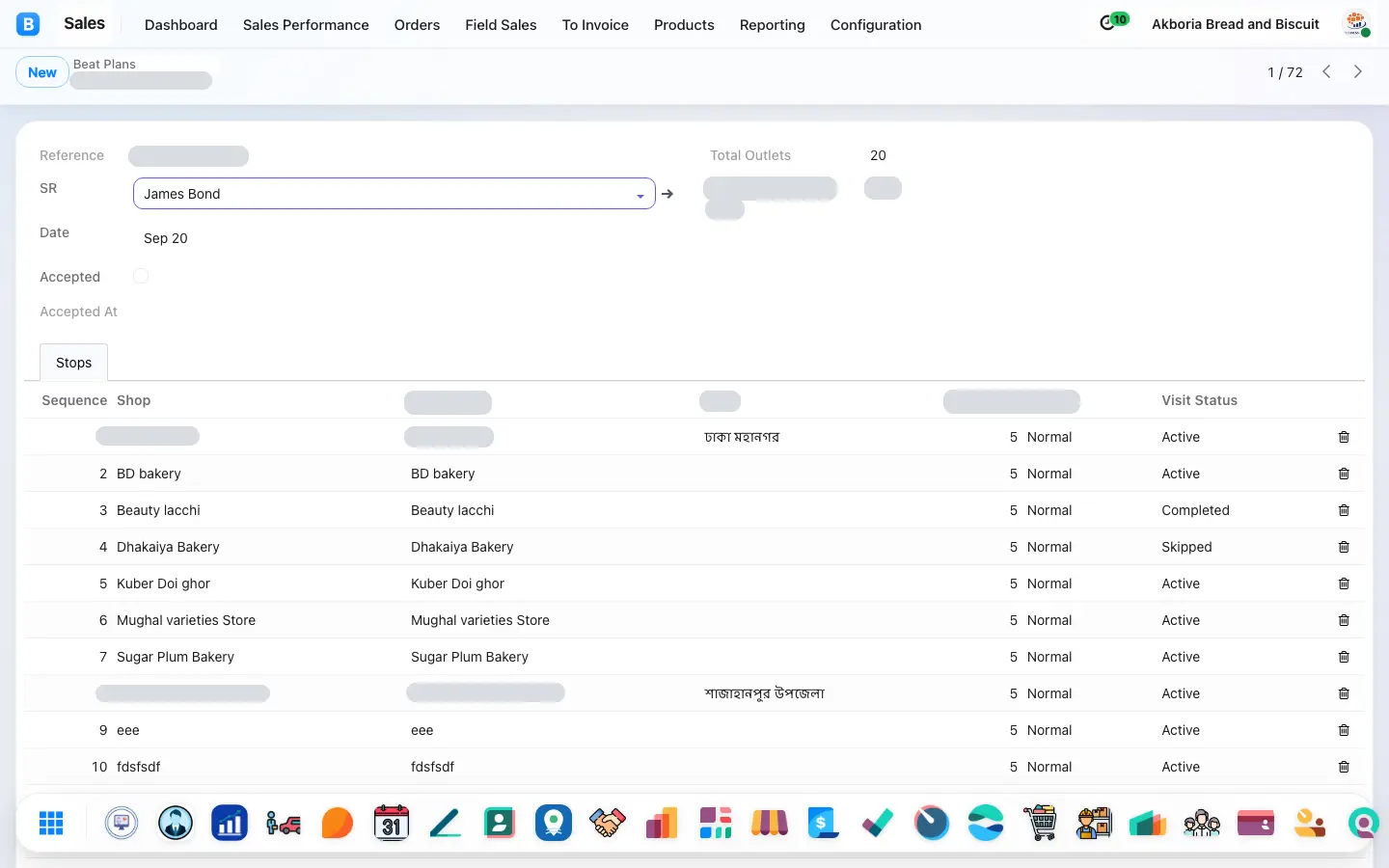Open the apps grid launcher in the dock
The height and width of the screenshot is (868, 1389).
51,823
